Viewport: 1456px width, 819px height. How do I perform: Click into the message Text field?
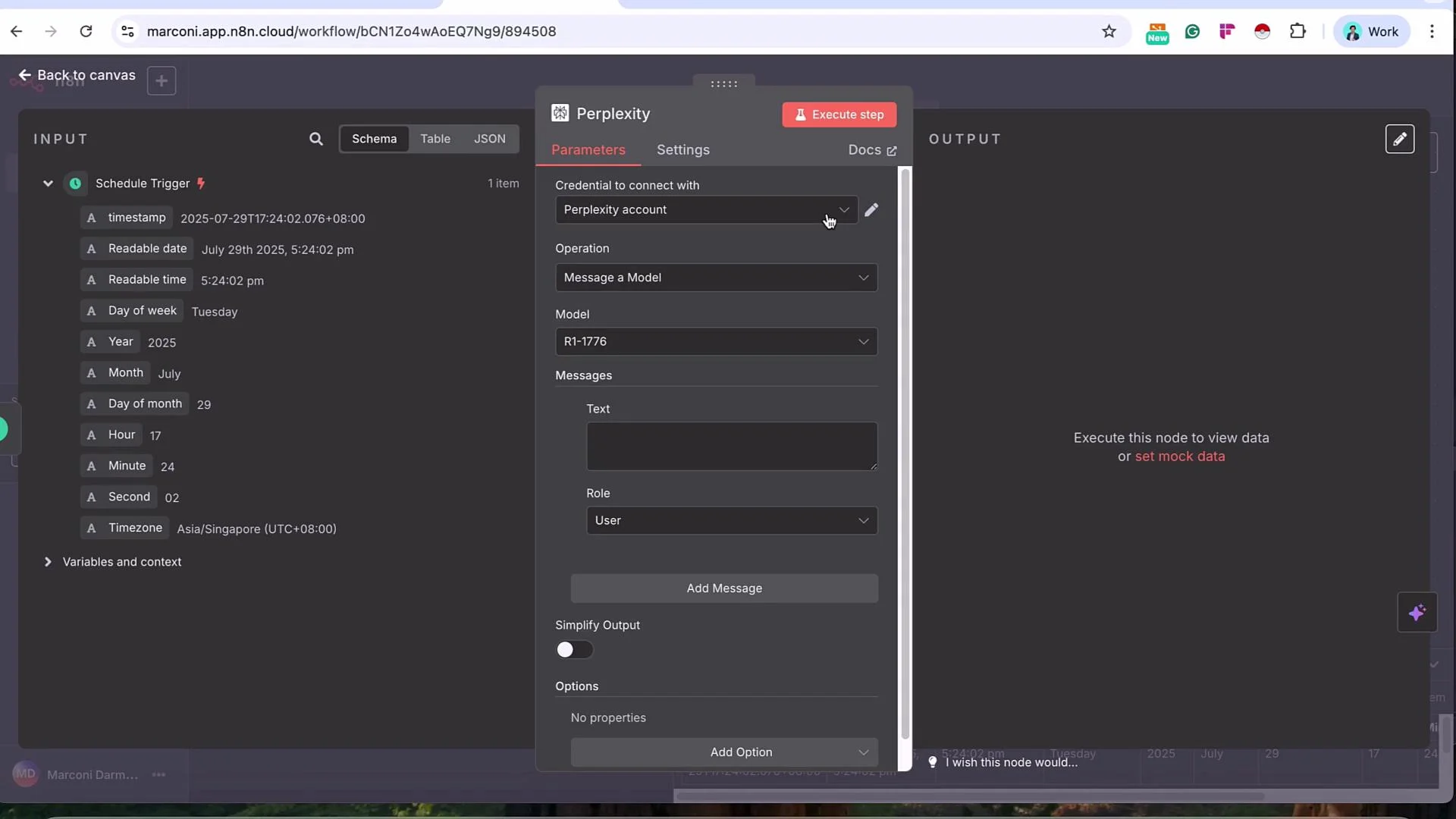(732, 446)
